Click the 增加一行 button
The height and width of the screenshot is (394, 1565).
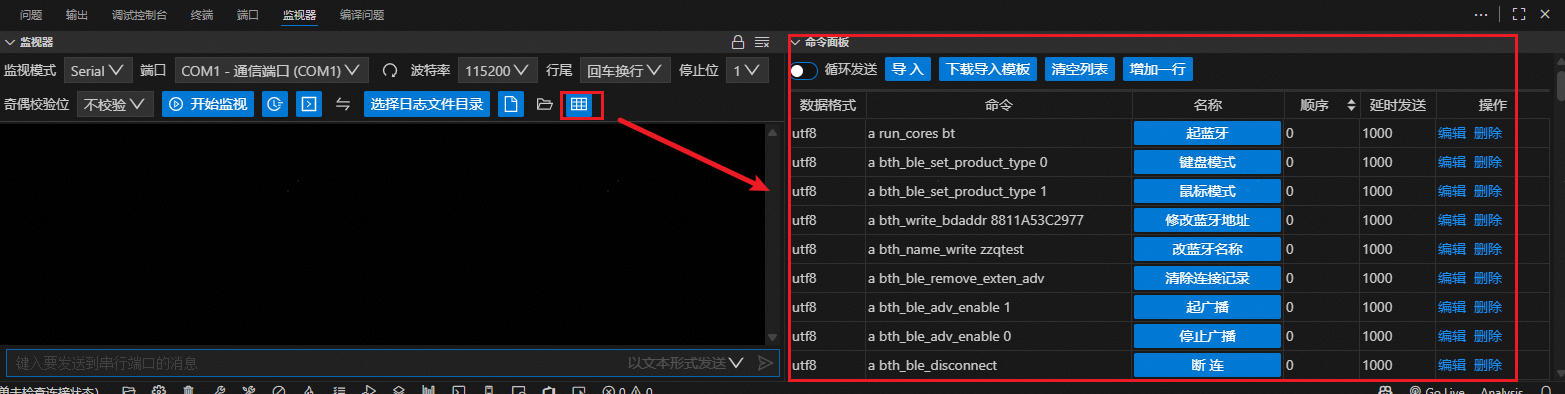coord(1158,69)
